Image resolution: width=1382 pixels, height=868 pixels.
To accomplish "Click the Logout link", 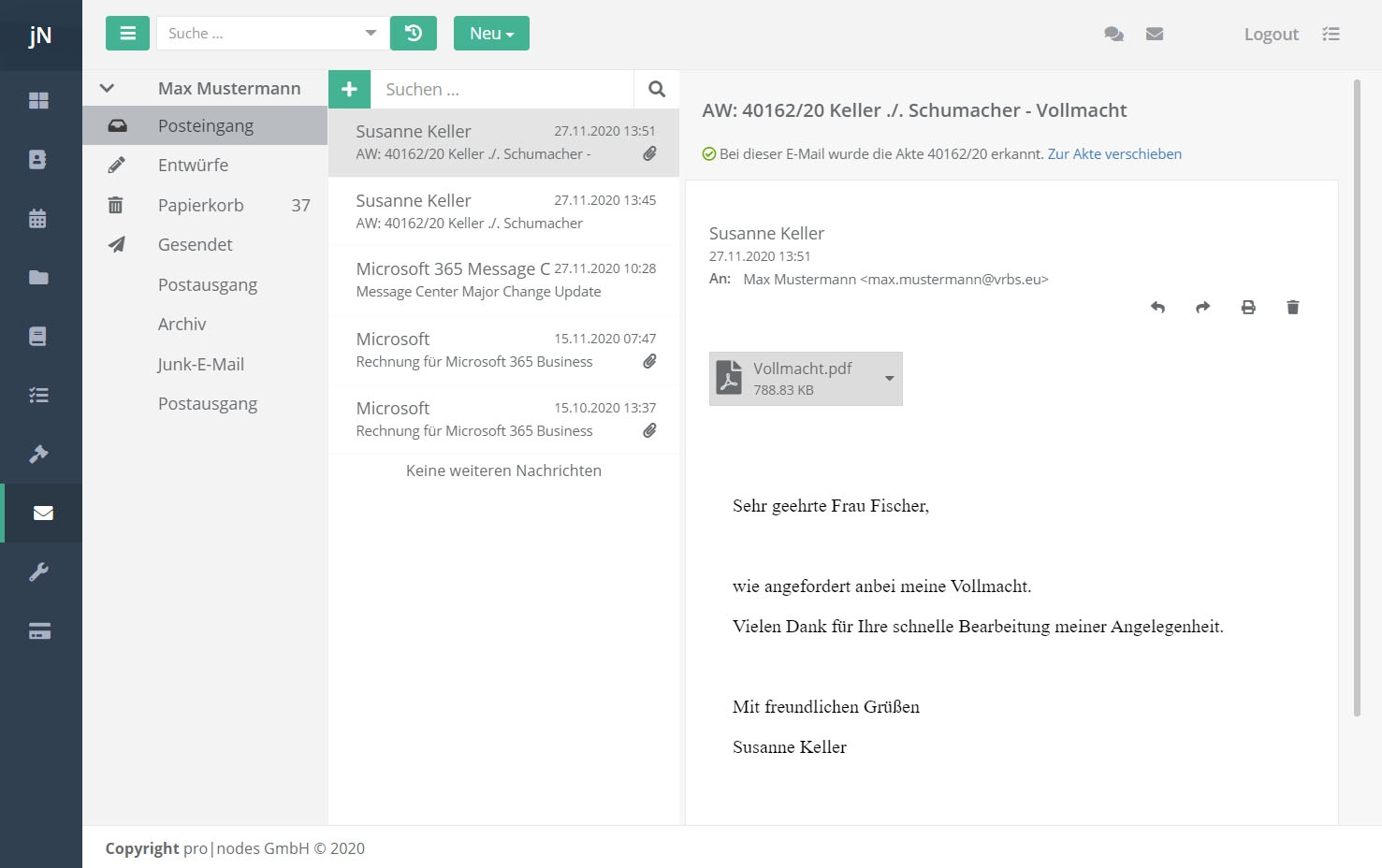I will point(1271,35).
